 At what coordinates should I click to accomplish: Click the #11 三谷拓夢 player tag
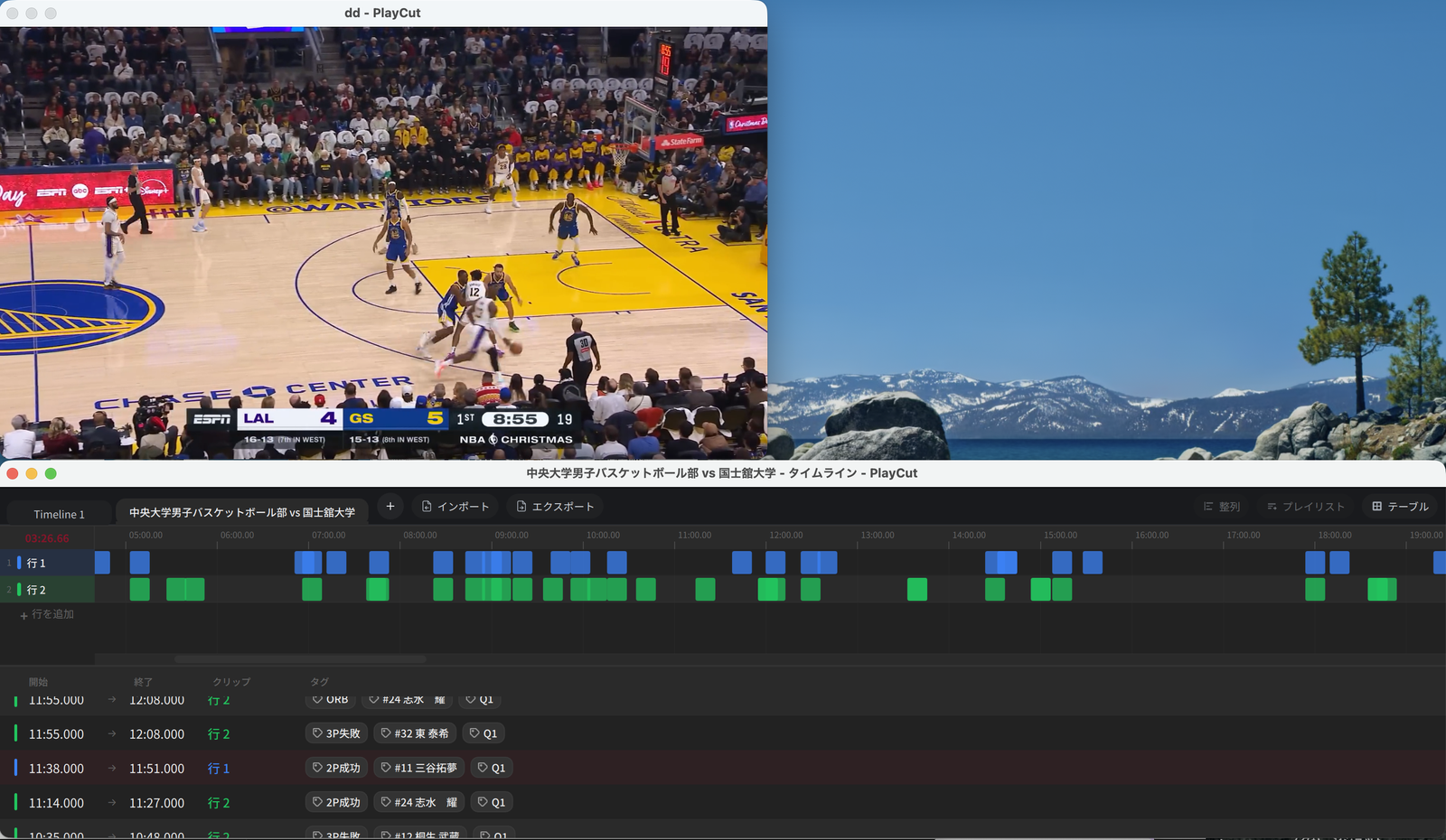tap(418, 768)
